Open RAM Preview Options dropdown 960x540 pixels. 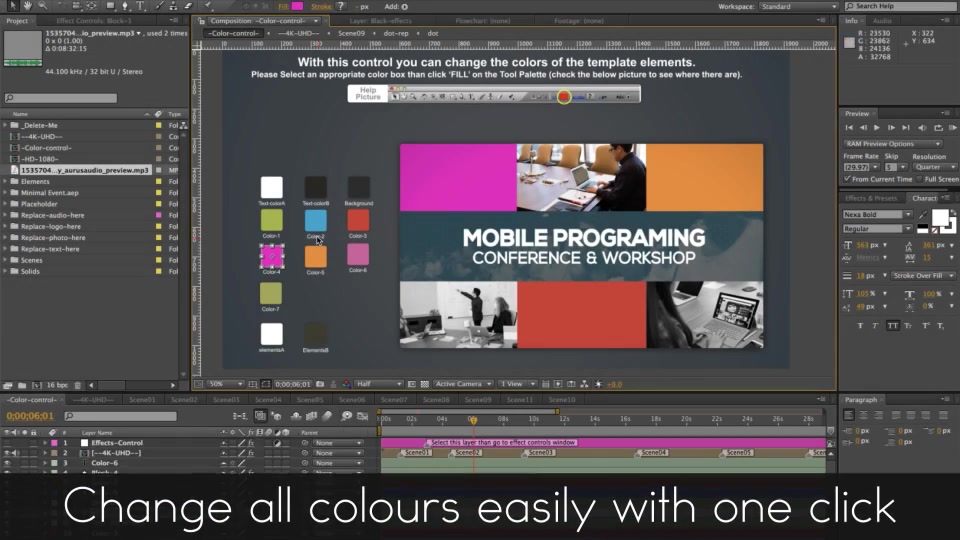893,144
